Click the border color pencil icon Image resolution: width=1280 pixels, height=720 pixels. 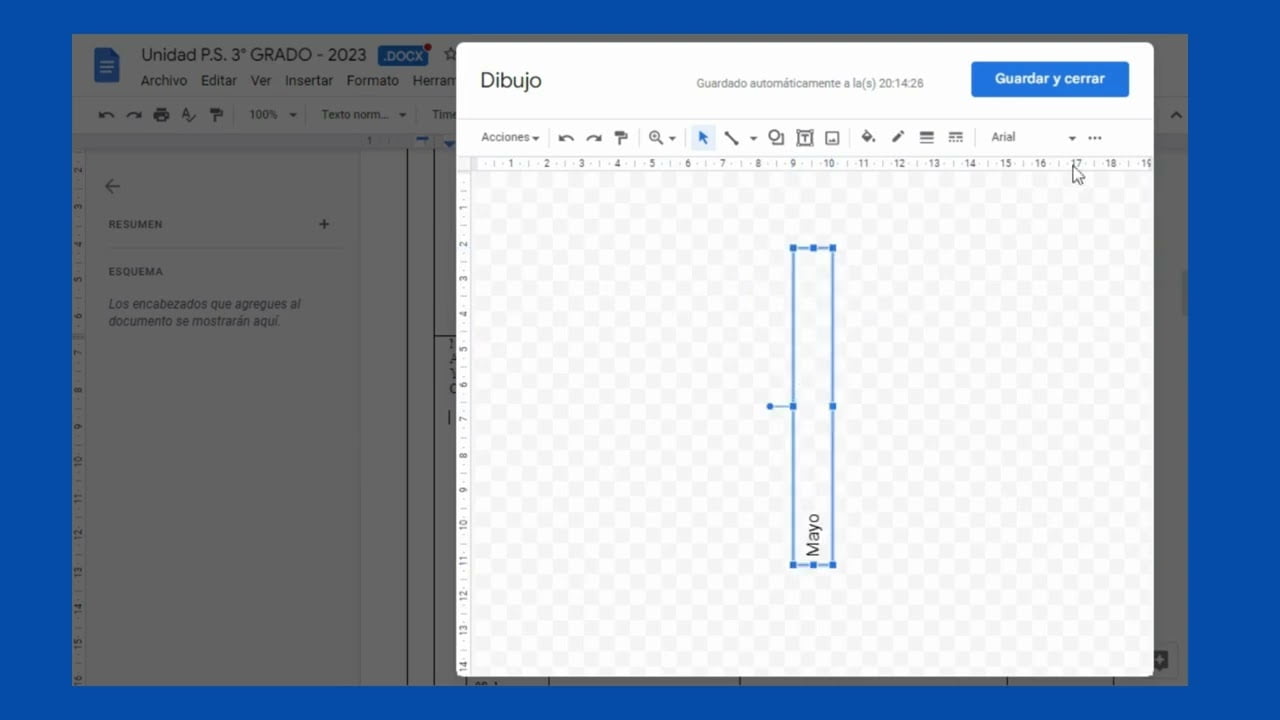898,137
